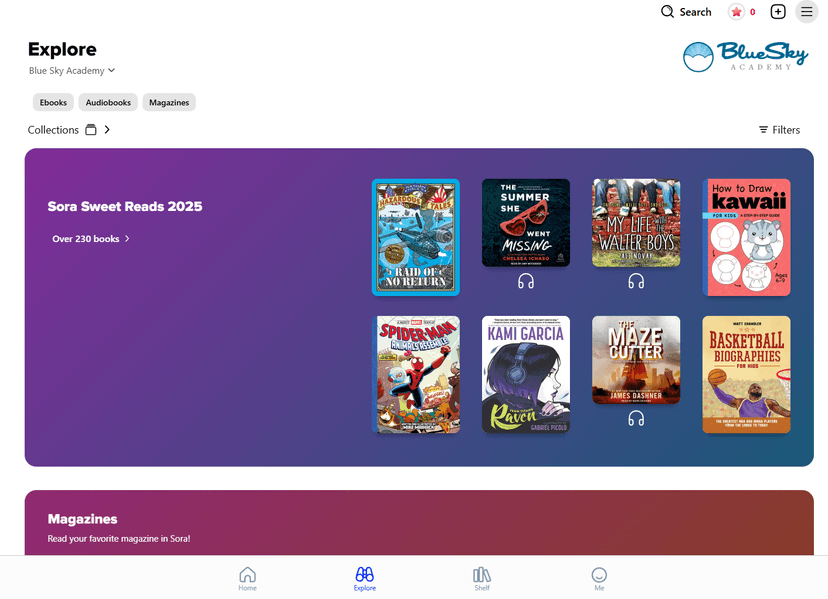Go to the Home tab
The height and width of the screenshot is (599, 828).
coord(247,578)
